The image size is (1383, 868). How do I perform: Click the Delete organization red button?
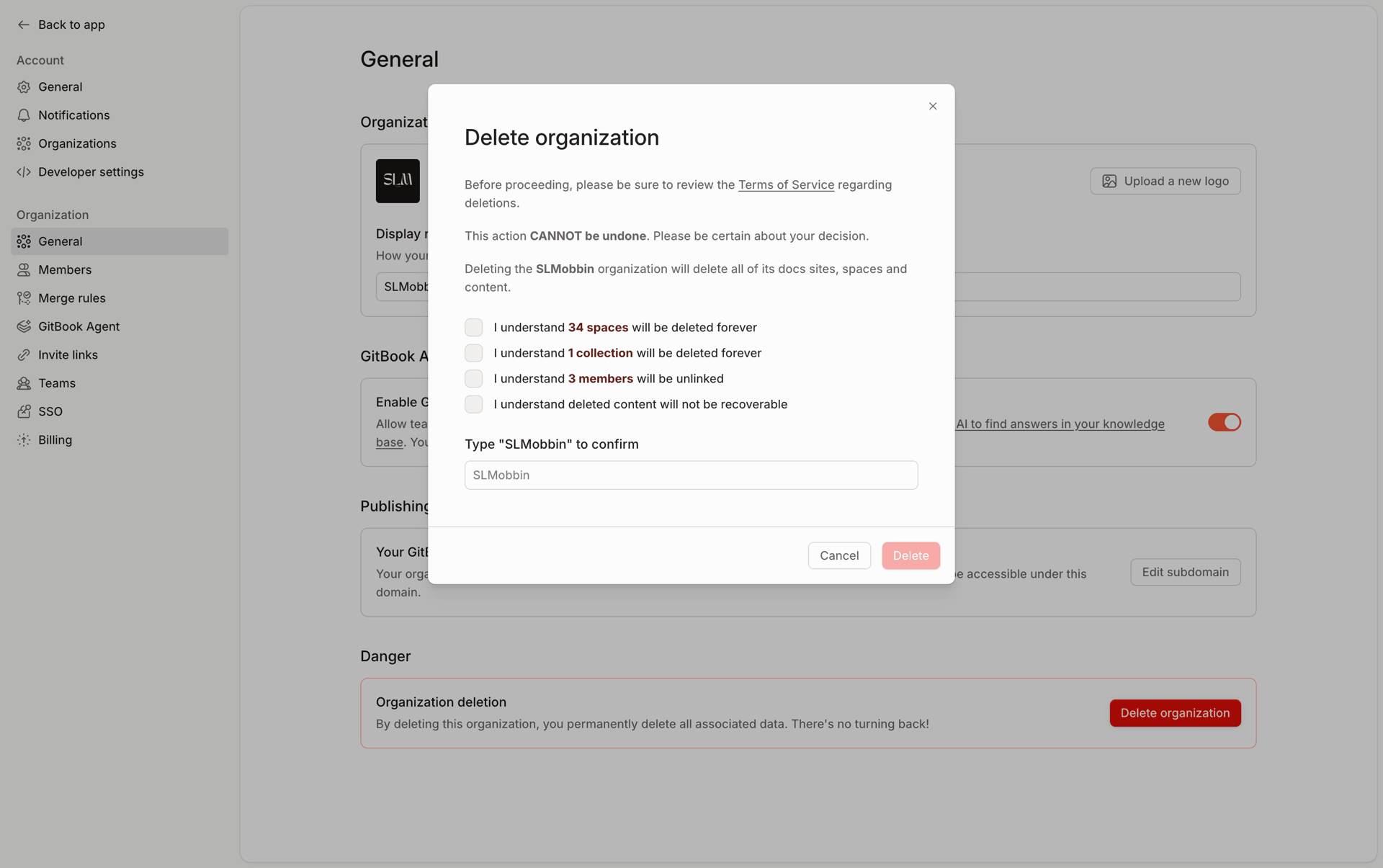tap(1175, 713)
